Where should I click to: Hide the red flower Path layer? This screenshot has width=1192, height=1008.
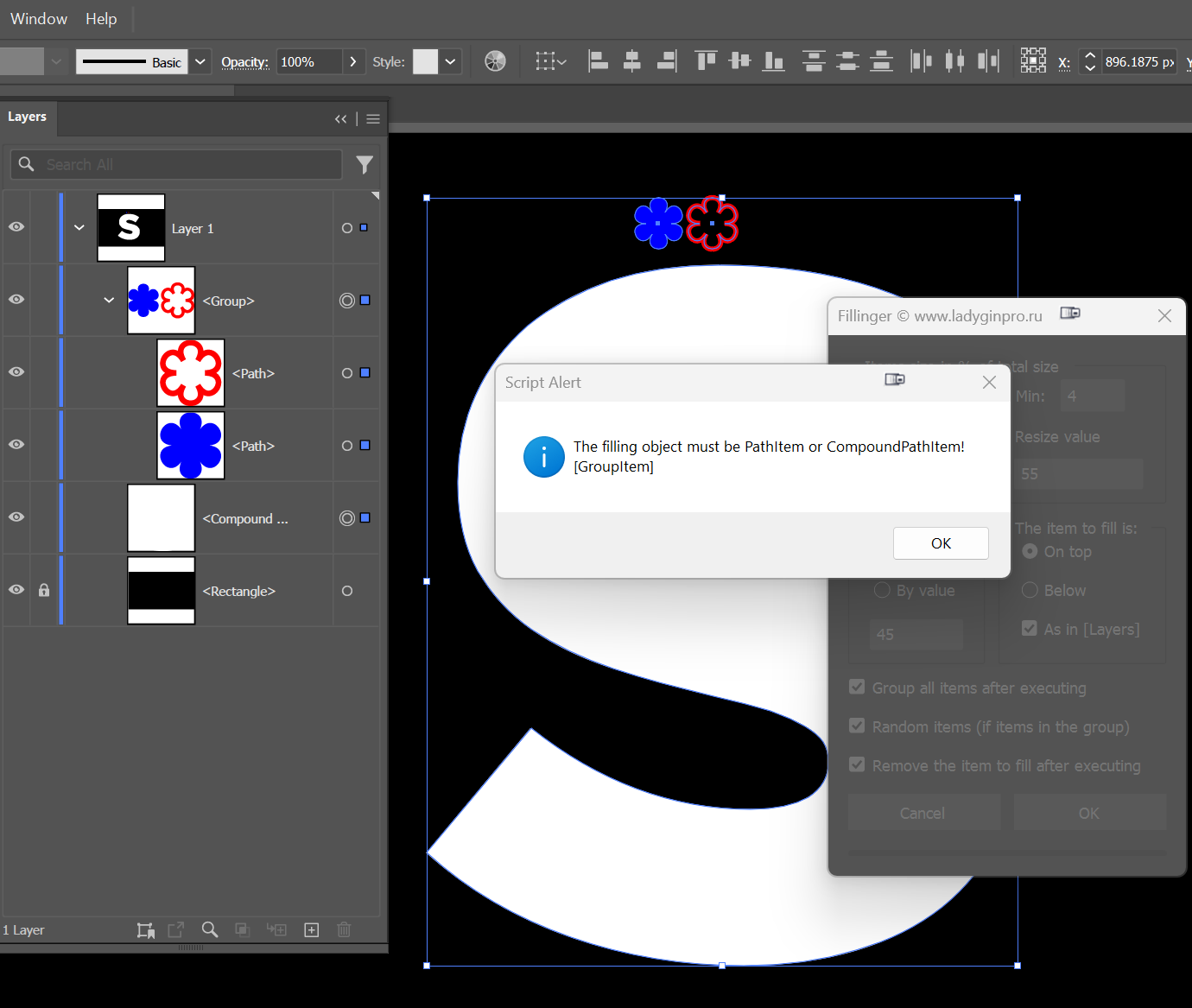click(16, 372)
